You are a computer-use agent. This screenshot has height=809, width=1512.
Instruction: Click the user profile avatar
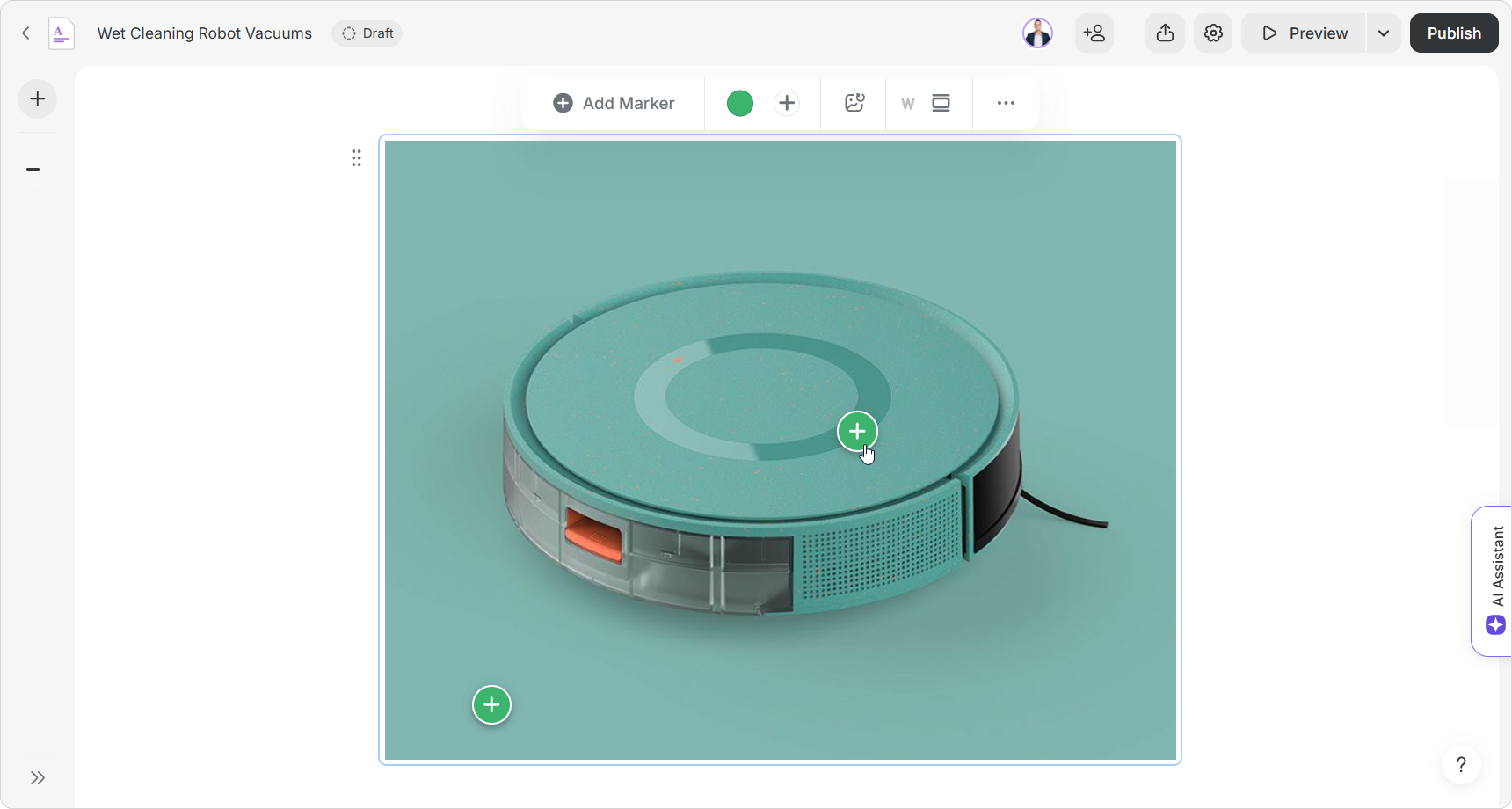tap(1037, 33)
